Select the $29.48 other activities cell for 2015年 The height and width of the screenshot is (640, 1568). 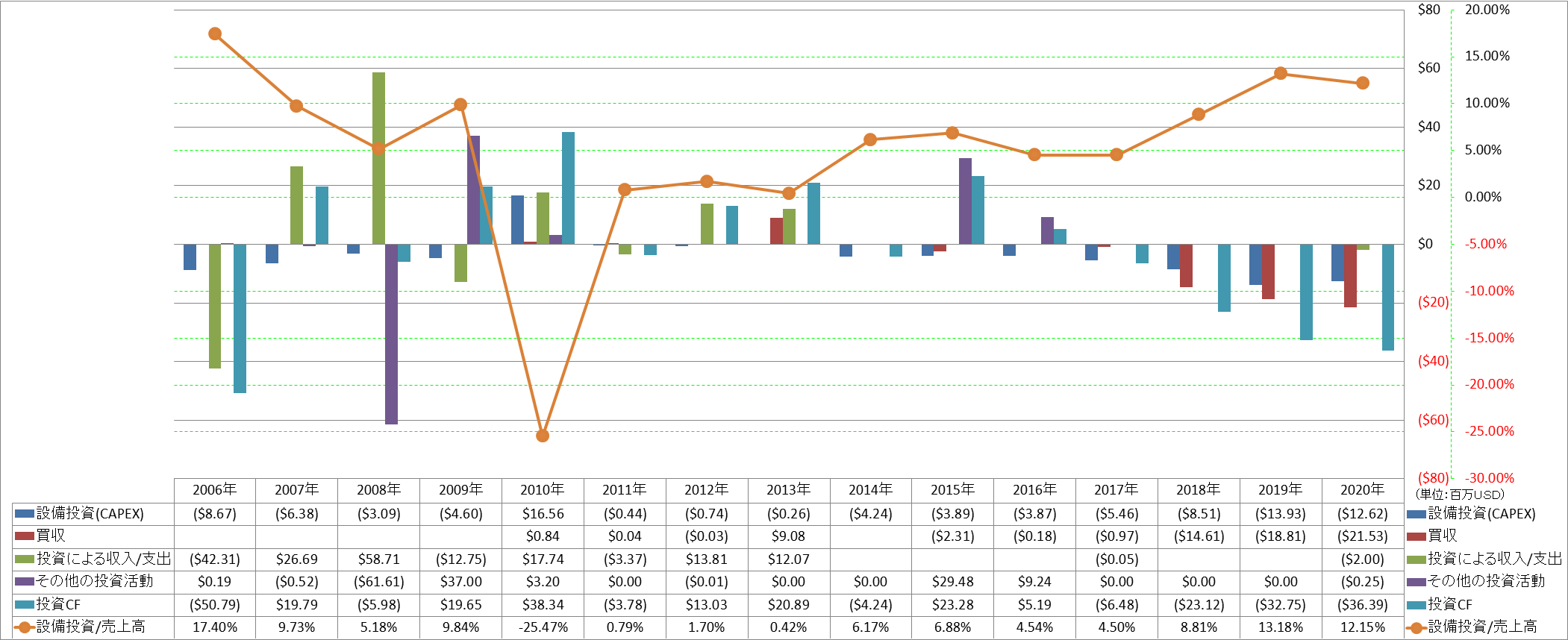pos(952,582)
